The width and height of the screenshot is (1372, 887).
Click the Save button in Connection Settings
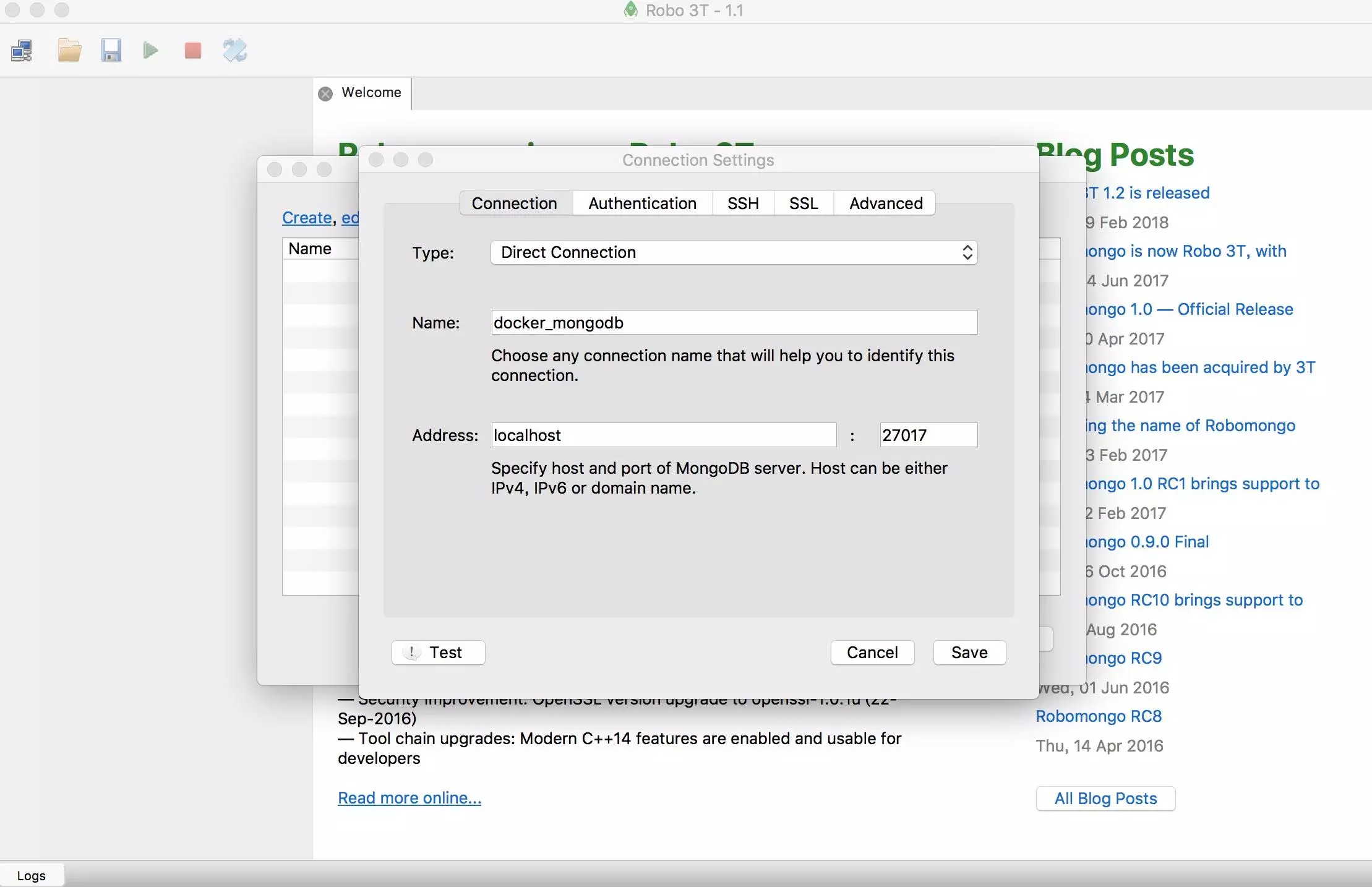[x=969, y=653]
